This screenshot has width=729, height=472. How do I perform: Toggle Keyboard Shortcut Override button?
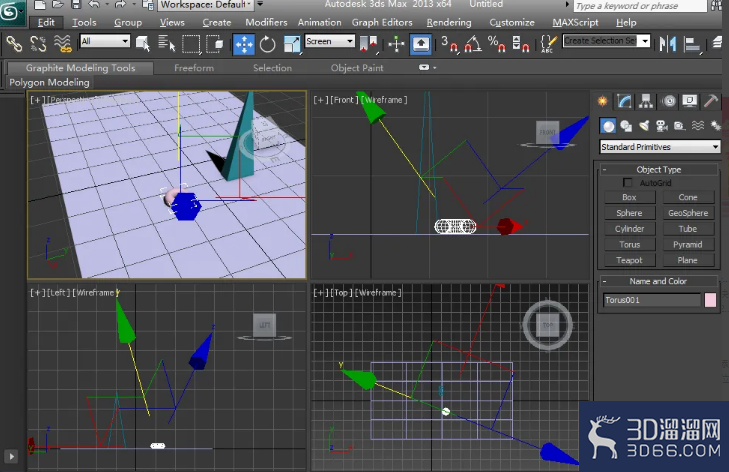point(421,44)
